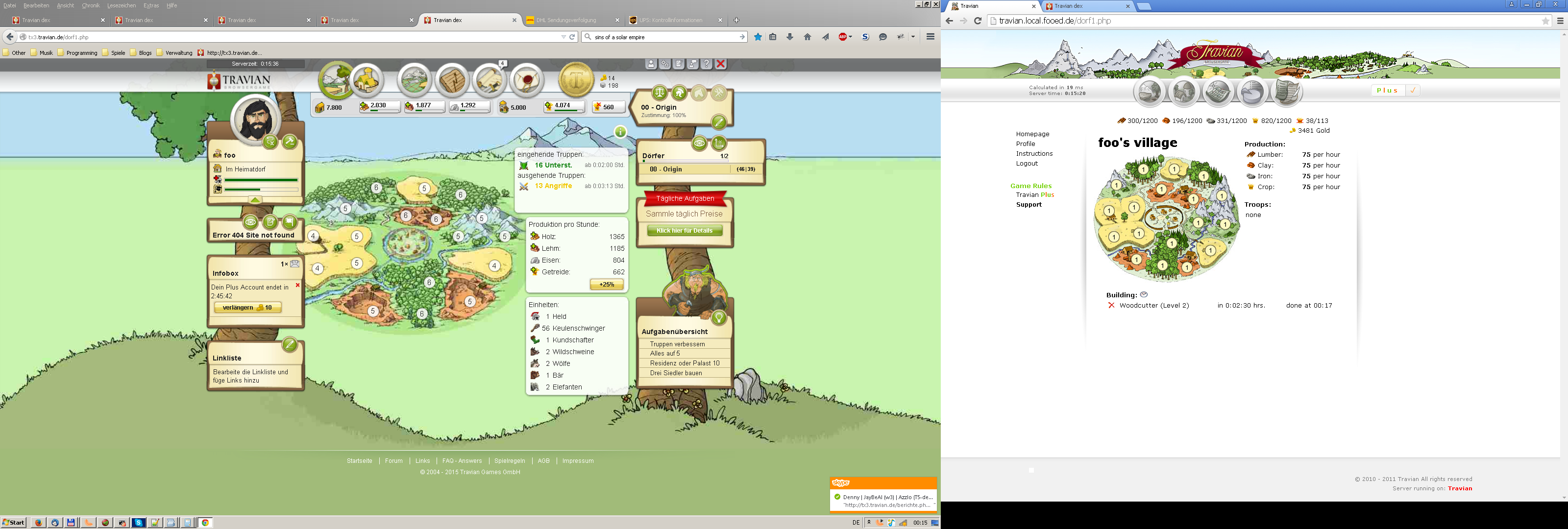Click the gold coin shop icon
This screenshot has height=529, width=1568.
[576, 79]
